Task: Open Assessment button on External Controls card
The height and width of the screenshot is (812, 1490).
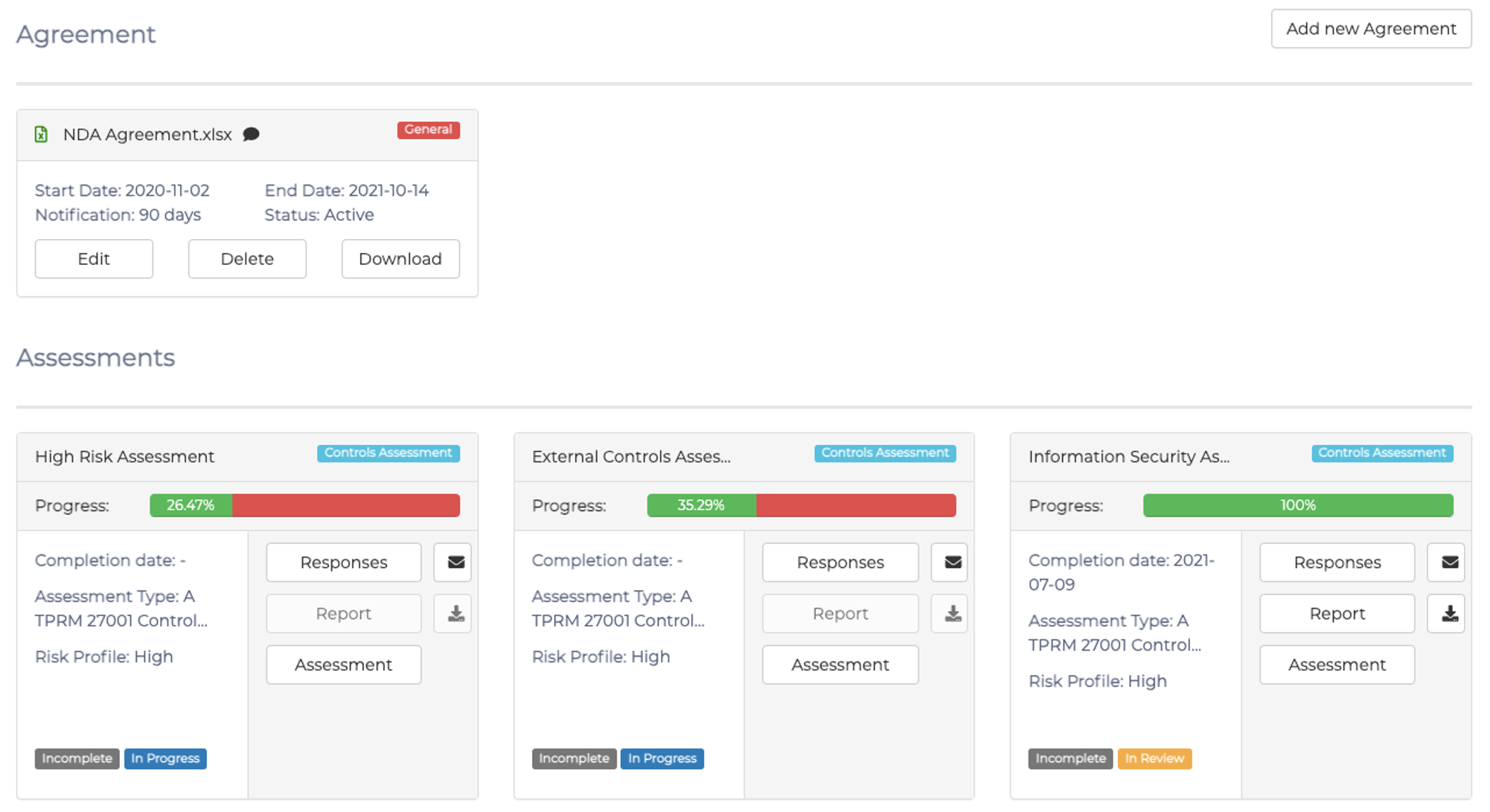Action: (x=840, y=665)
